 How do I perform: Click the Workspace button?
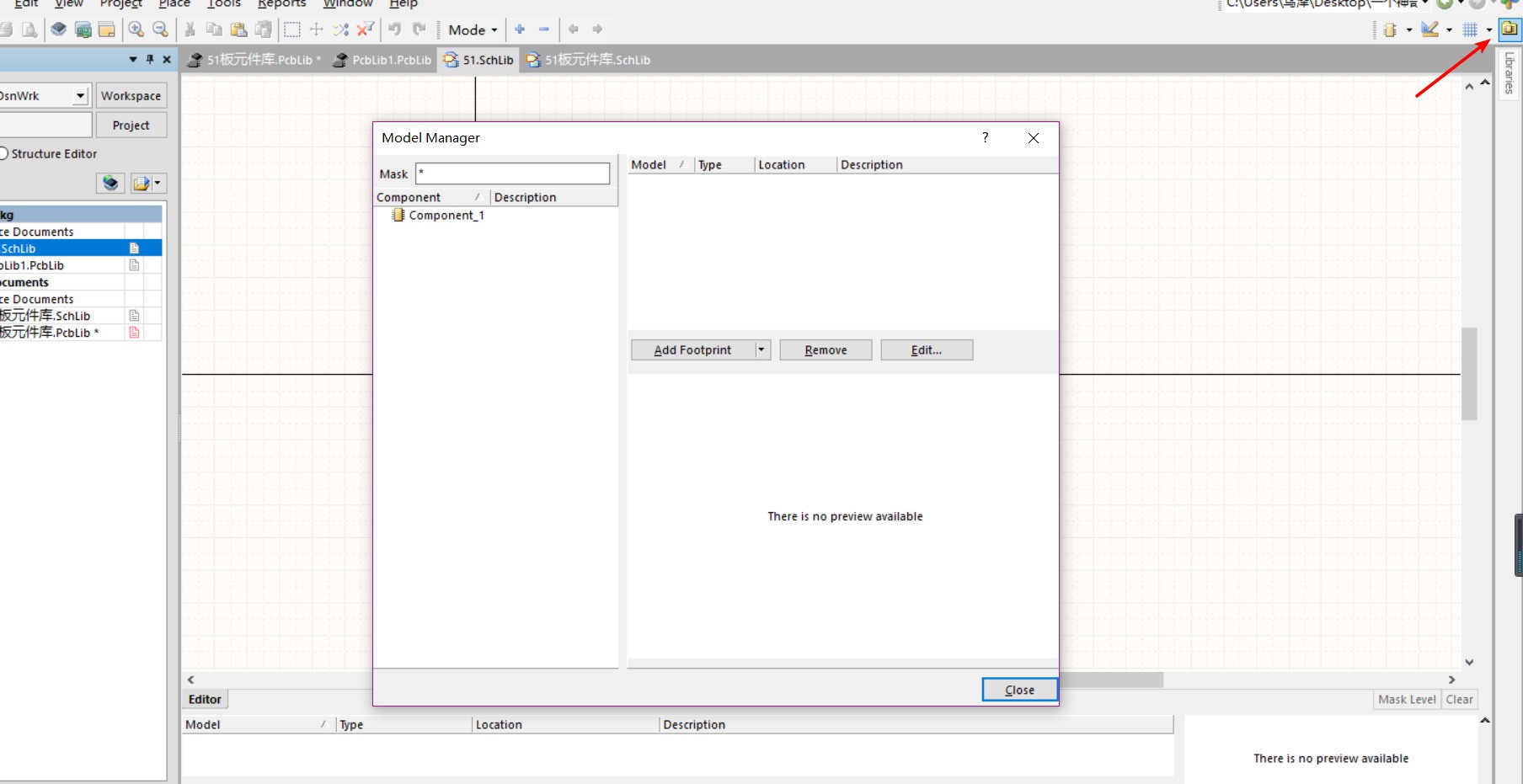[131, 95]
